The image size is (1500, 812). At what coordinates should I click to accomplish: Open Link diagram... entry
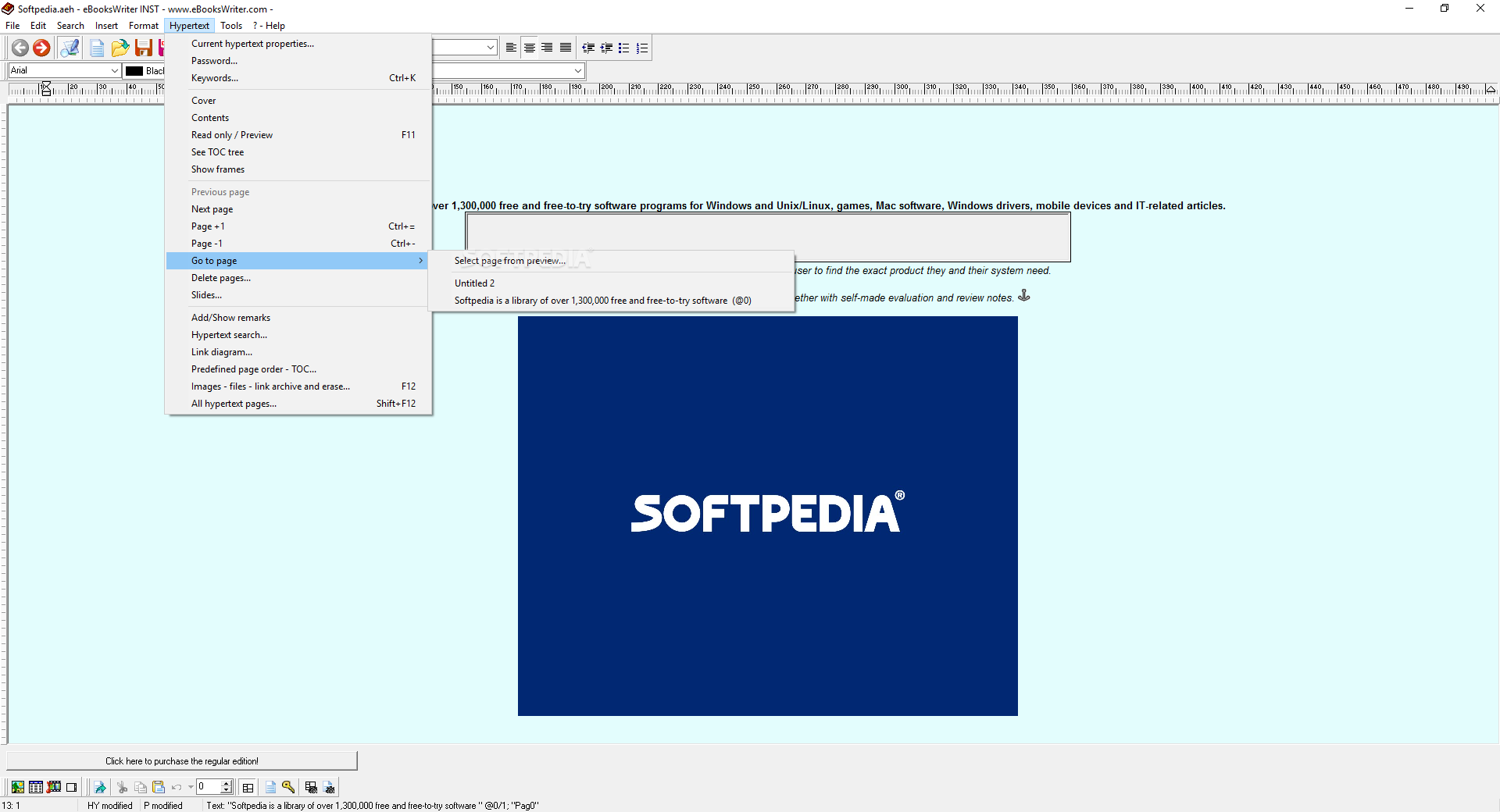tap(298, 352)
